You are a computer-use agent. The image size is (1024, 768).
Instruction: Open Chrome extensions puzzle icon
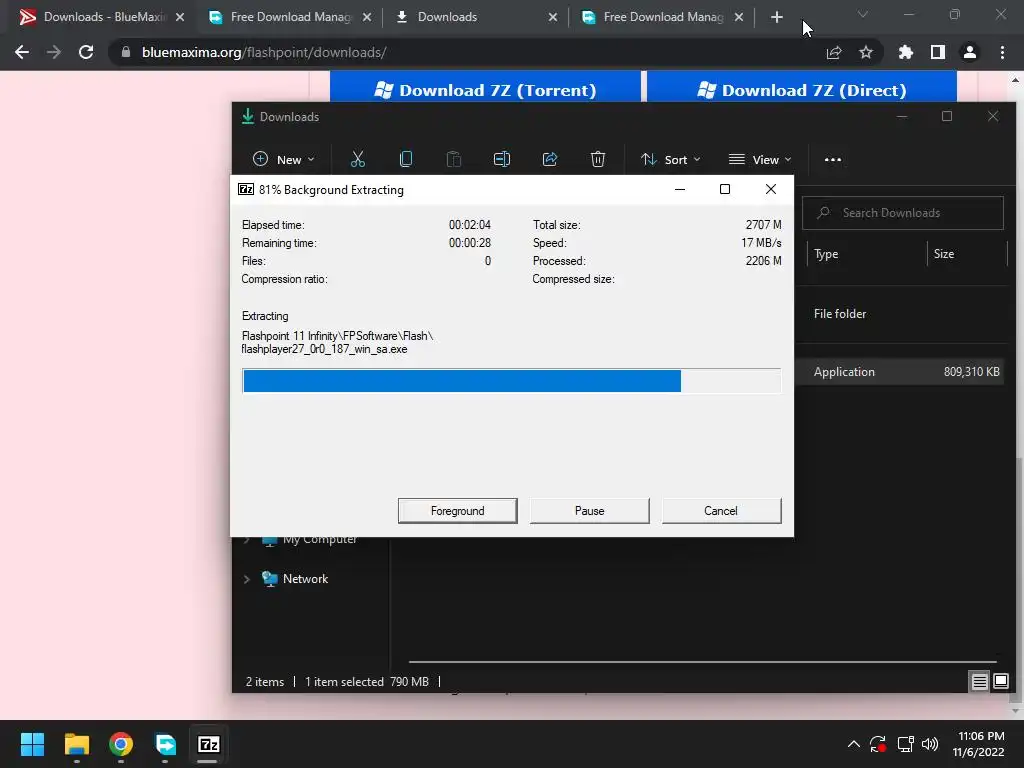coord(905,52)
